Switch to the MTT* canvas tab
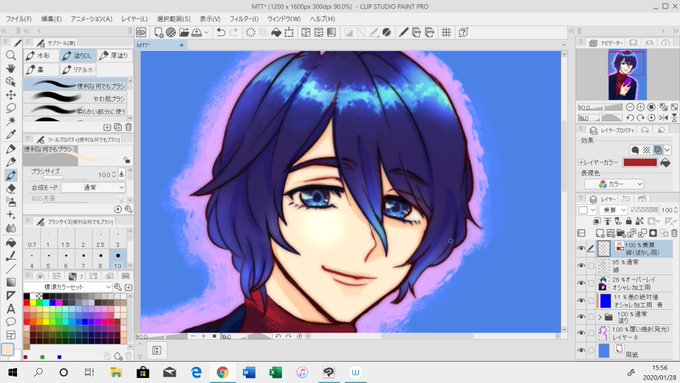 tap(161, 45)
